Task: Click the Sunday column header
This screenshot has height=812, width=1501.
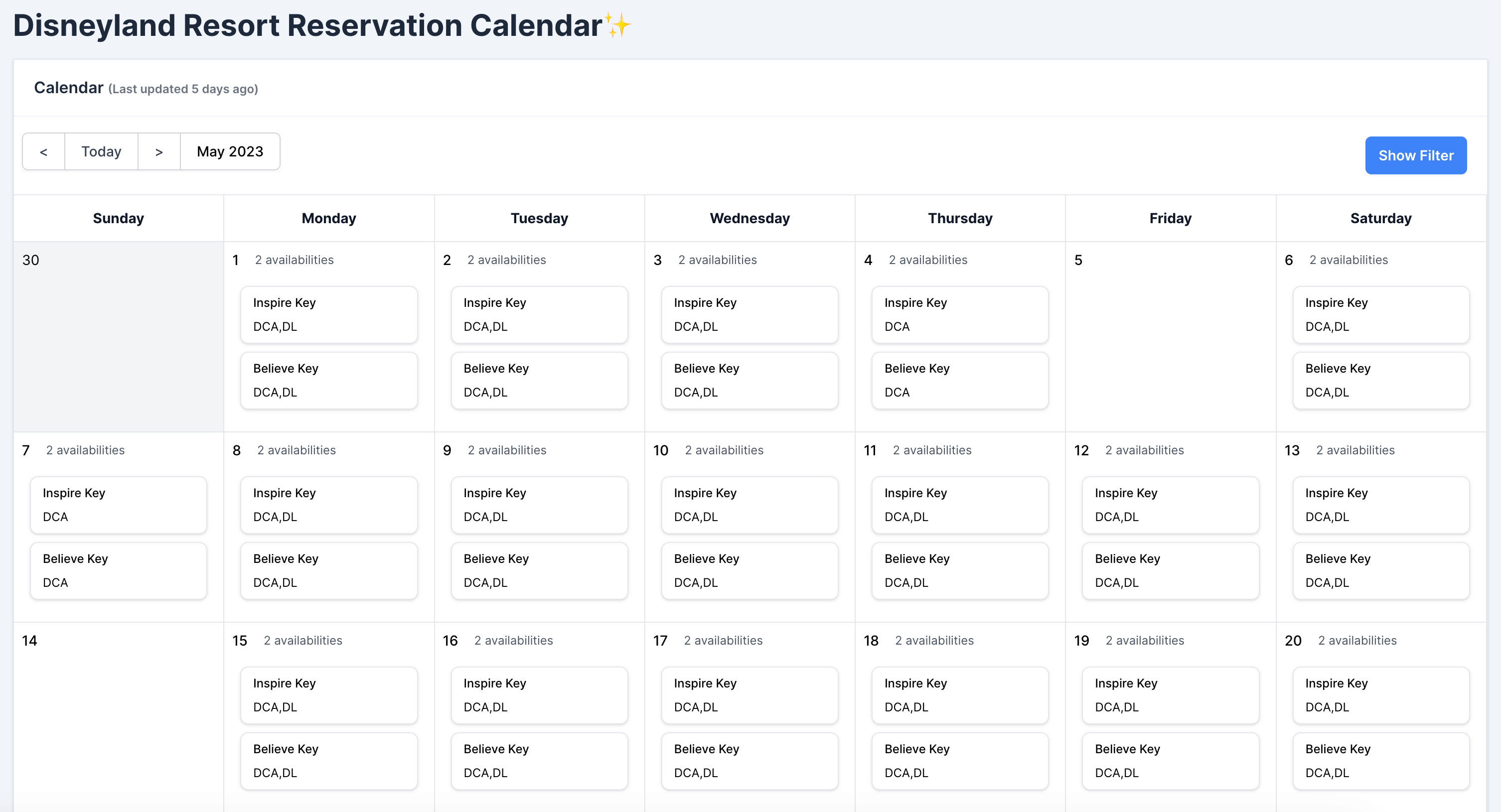Action: (118, 218)
